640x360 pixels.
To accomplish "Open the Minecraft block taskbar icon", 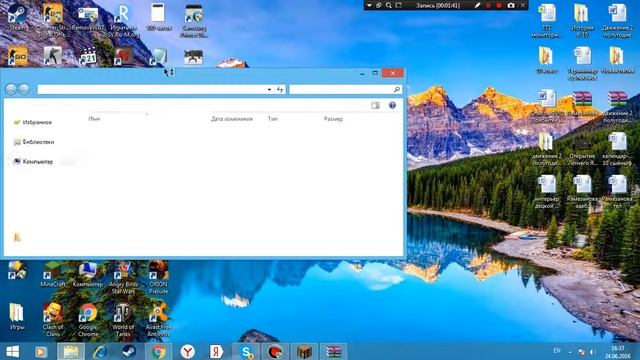I will pos(304,351).
